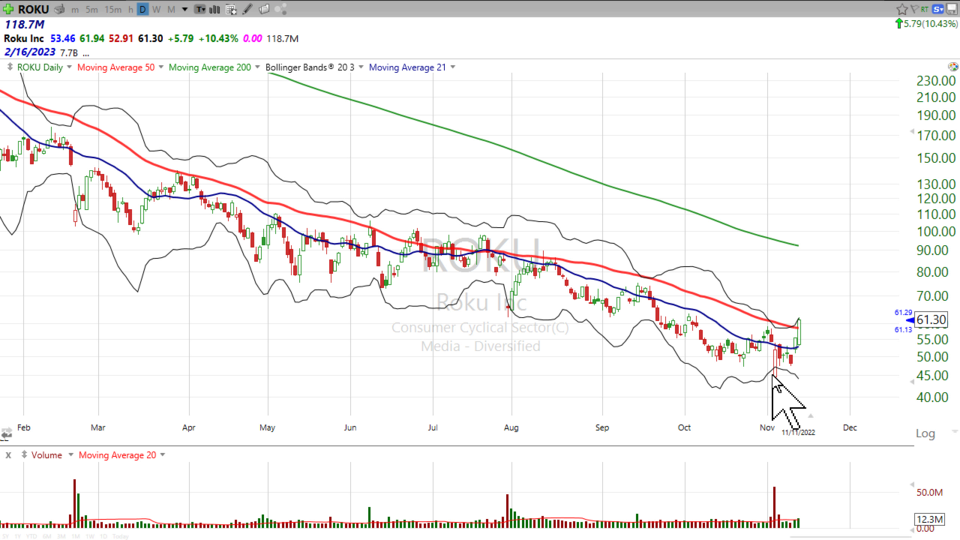Screen dimensions: 960x540
Task: Click the 61.30 current price marker
Action: pos(931,320)
